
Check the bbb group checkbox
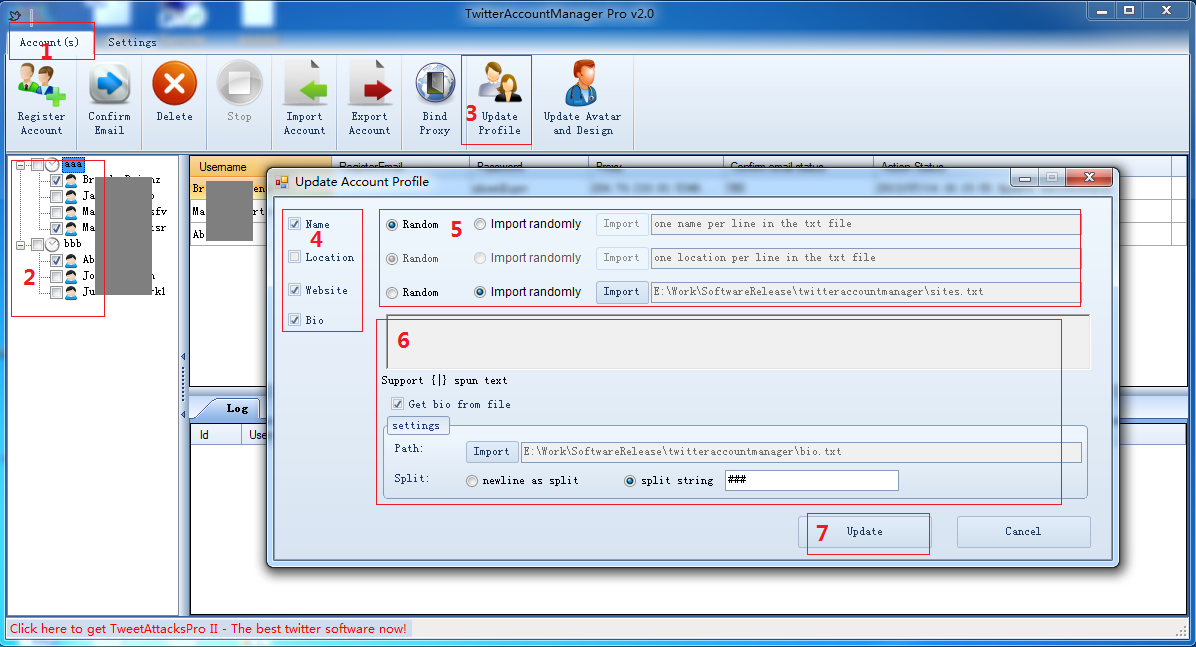37,244
